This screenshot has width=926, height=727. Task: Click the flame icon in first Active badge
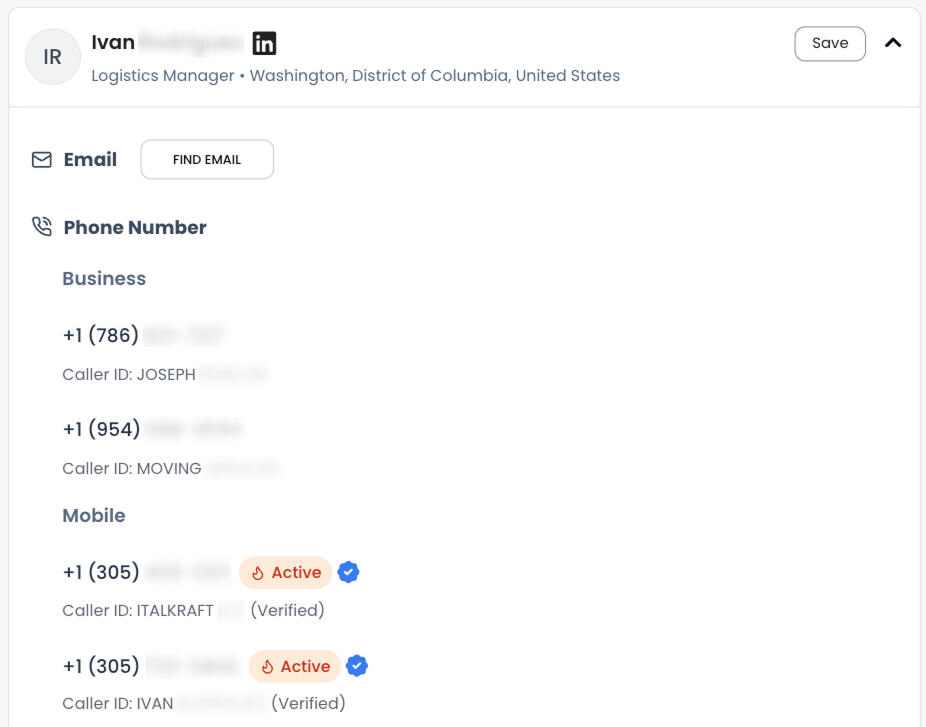coord(258,573)
